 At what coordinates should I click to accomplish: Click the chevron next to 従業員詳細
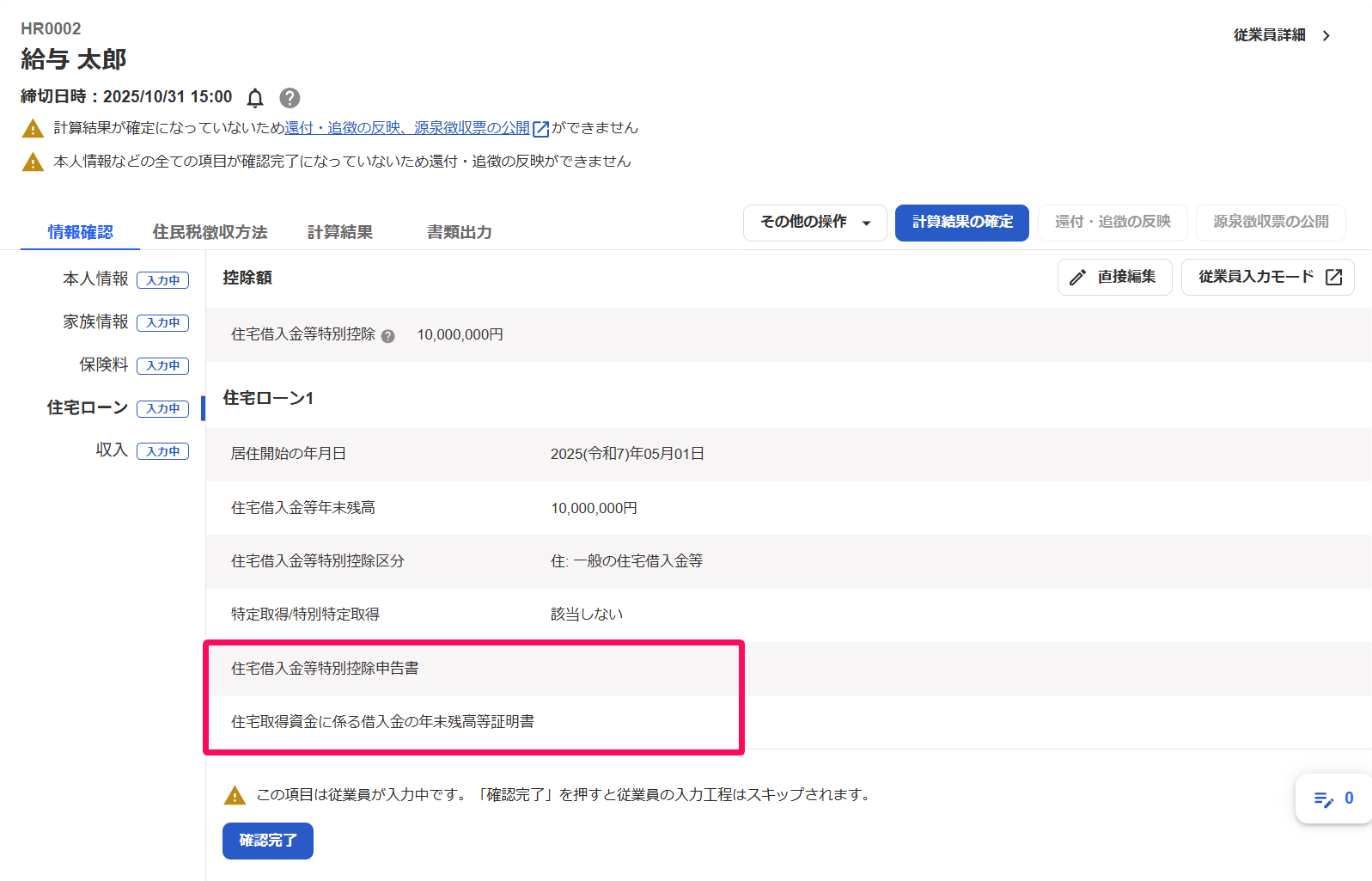click(1326, 35)
